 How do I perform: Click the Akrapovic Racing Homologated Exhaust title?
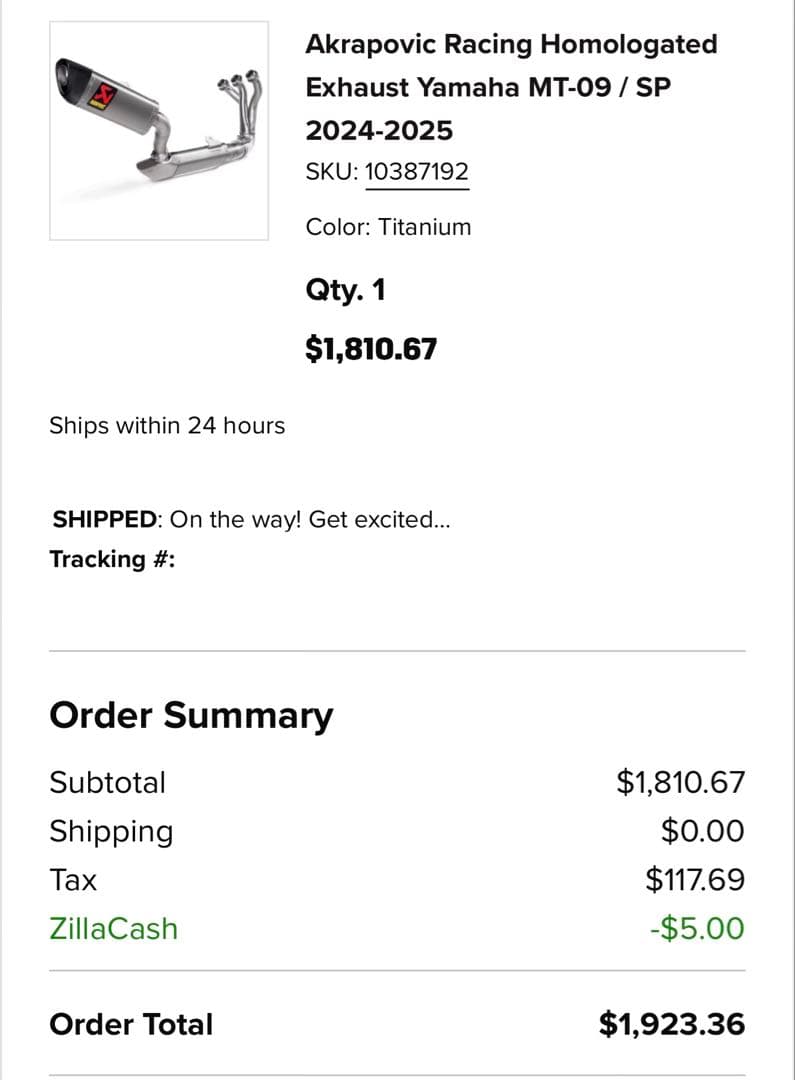pyautogui.click(x=511, y=87)
